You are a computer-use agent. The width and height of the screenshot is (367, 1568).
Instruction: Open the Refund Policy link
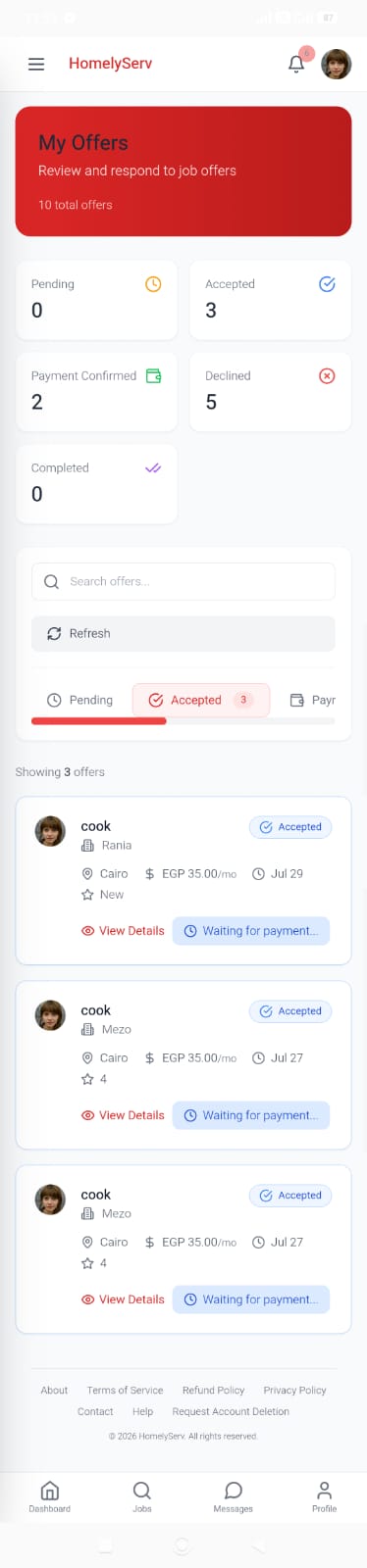pyautogui.click(x=213, y=1390)
